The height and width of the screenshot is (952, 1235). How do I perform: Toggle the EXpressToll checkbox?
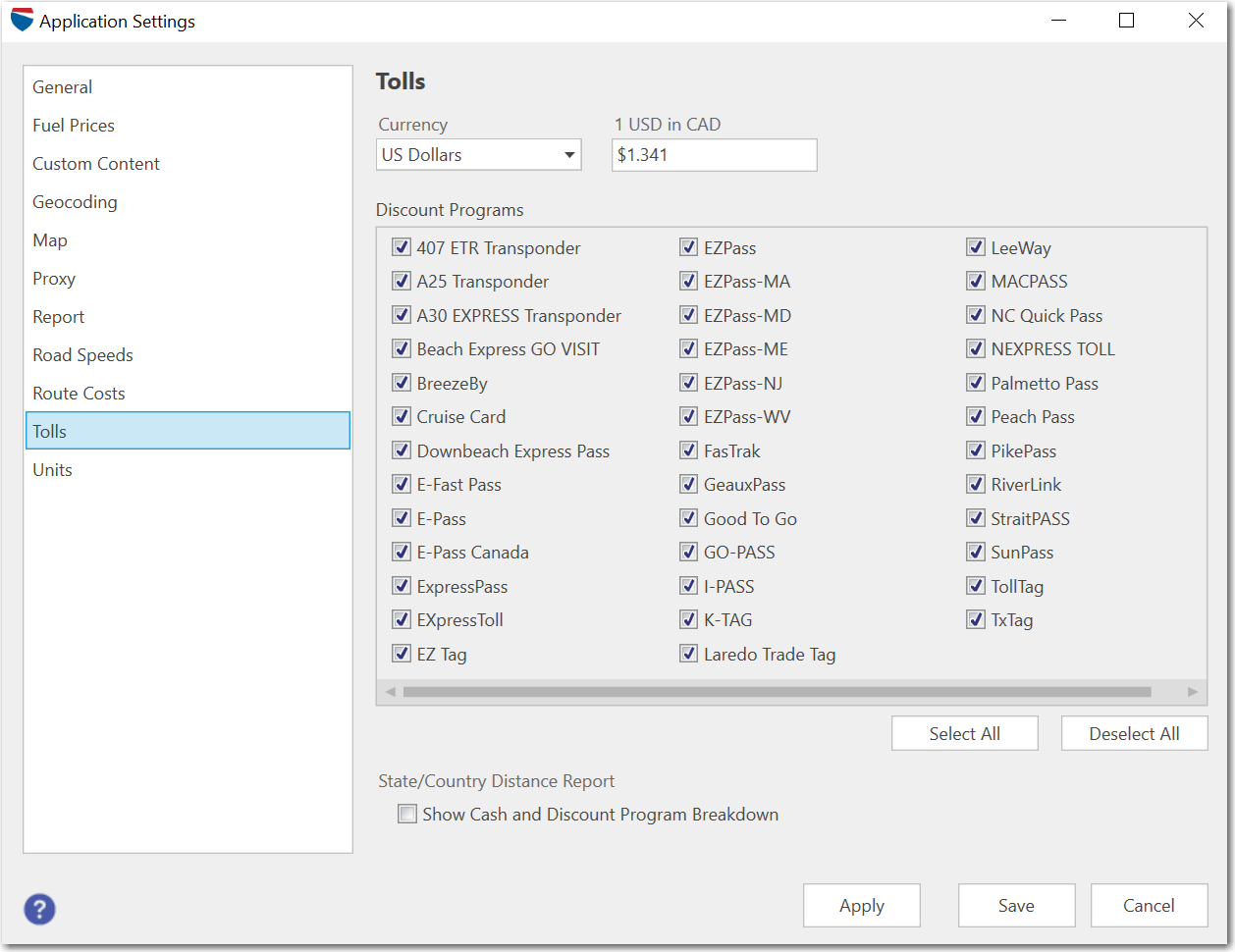[402, 620]
